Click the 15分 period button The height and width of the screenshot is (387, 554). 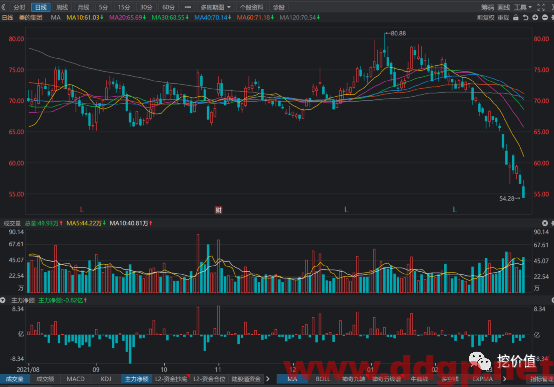point(124,7)
